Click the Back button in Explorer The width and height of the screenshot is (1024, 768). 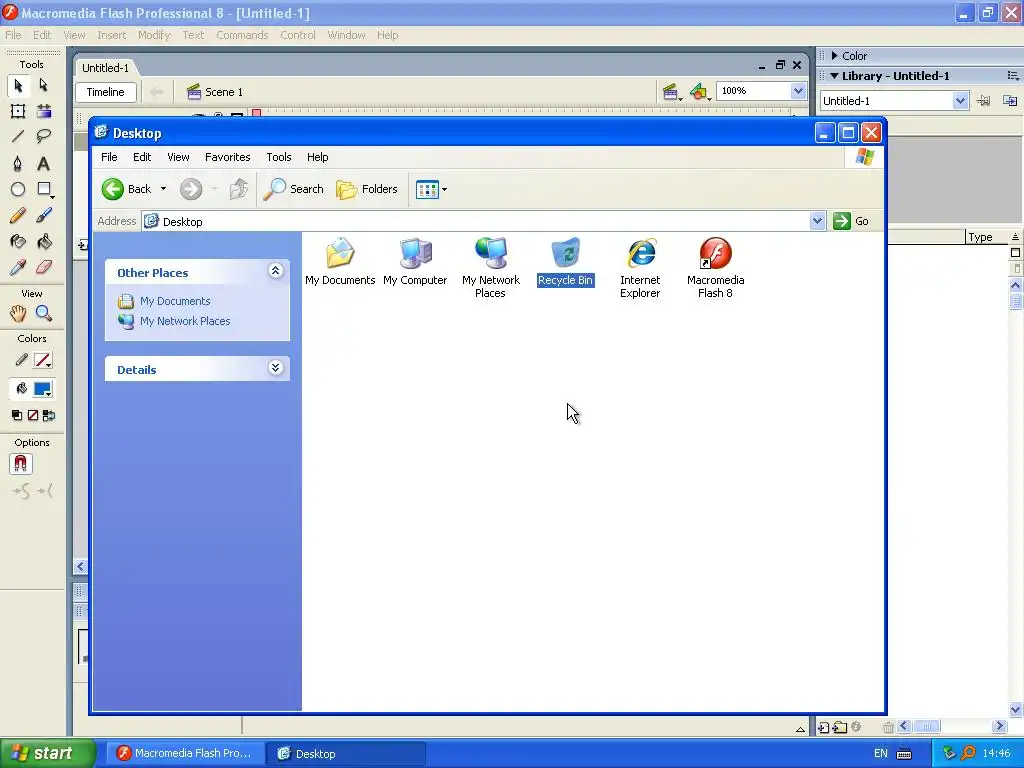127,189
